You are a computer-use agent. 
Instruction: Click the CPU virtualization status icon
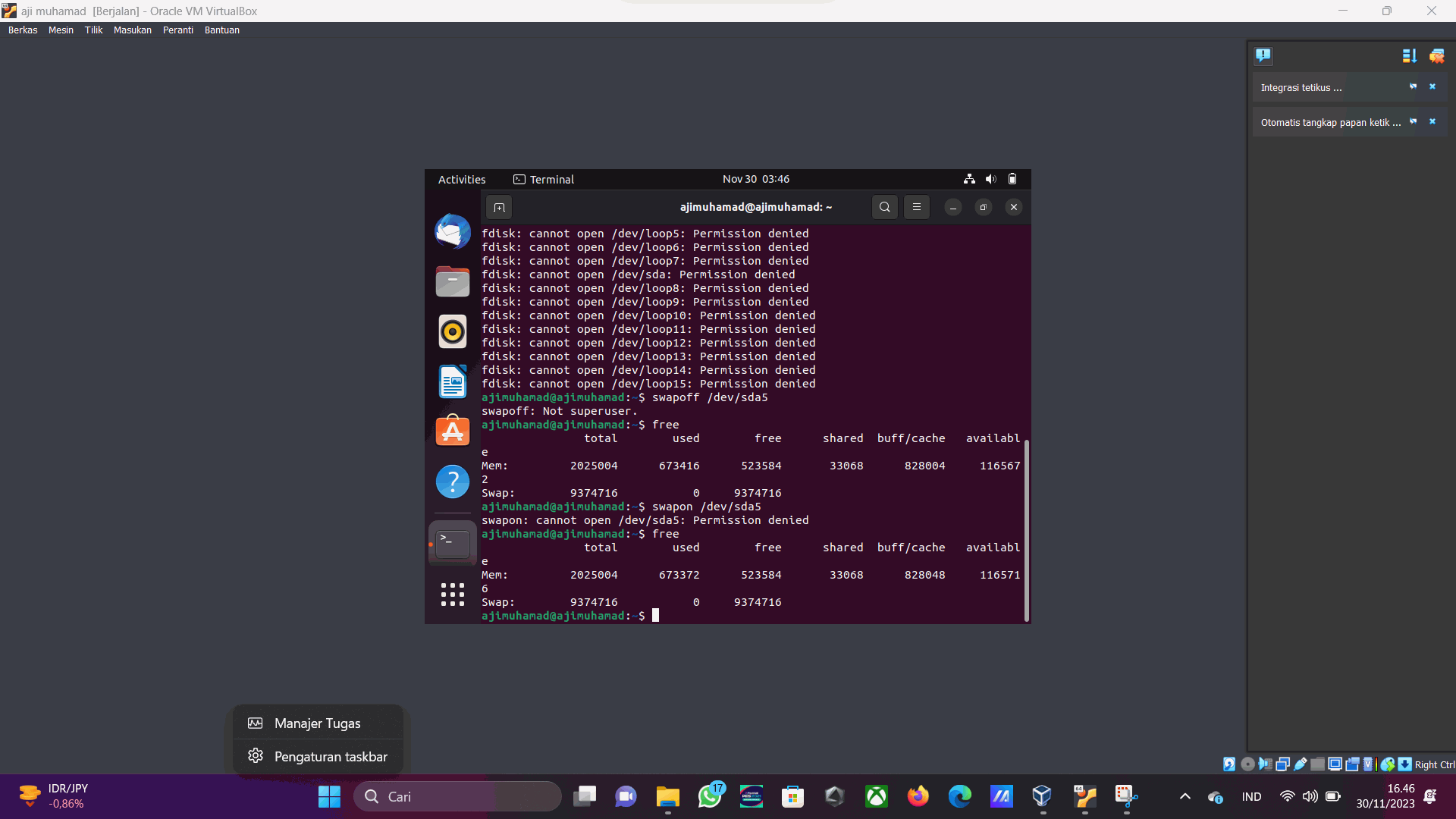[x=1368, y=764]
